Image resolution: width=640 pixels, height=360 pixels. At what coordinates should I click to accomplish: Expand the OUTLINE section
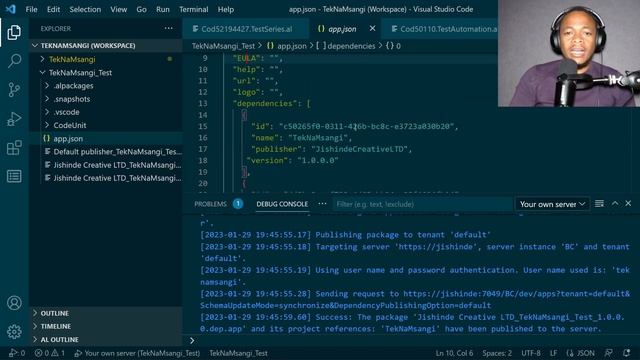click(x=106, y=313)
